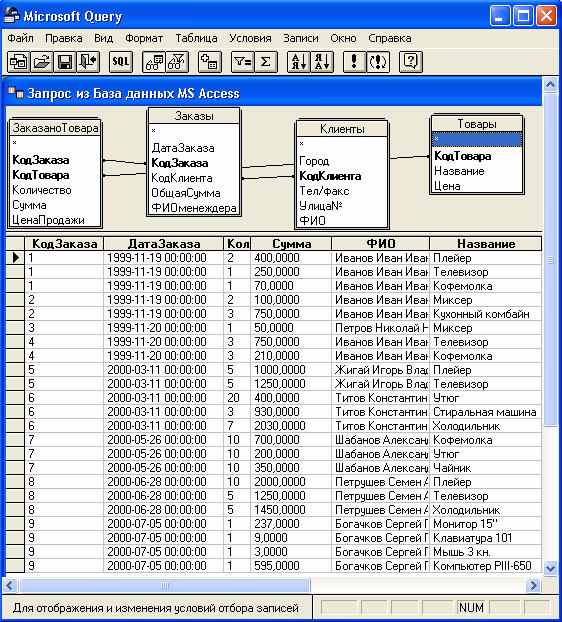
Task: Click the Заказы table title
Action: (x=194, y=116)
